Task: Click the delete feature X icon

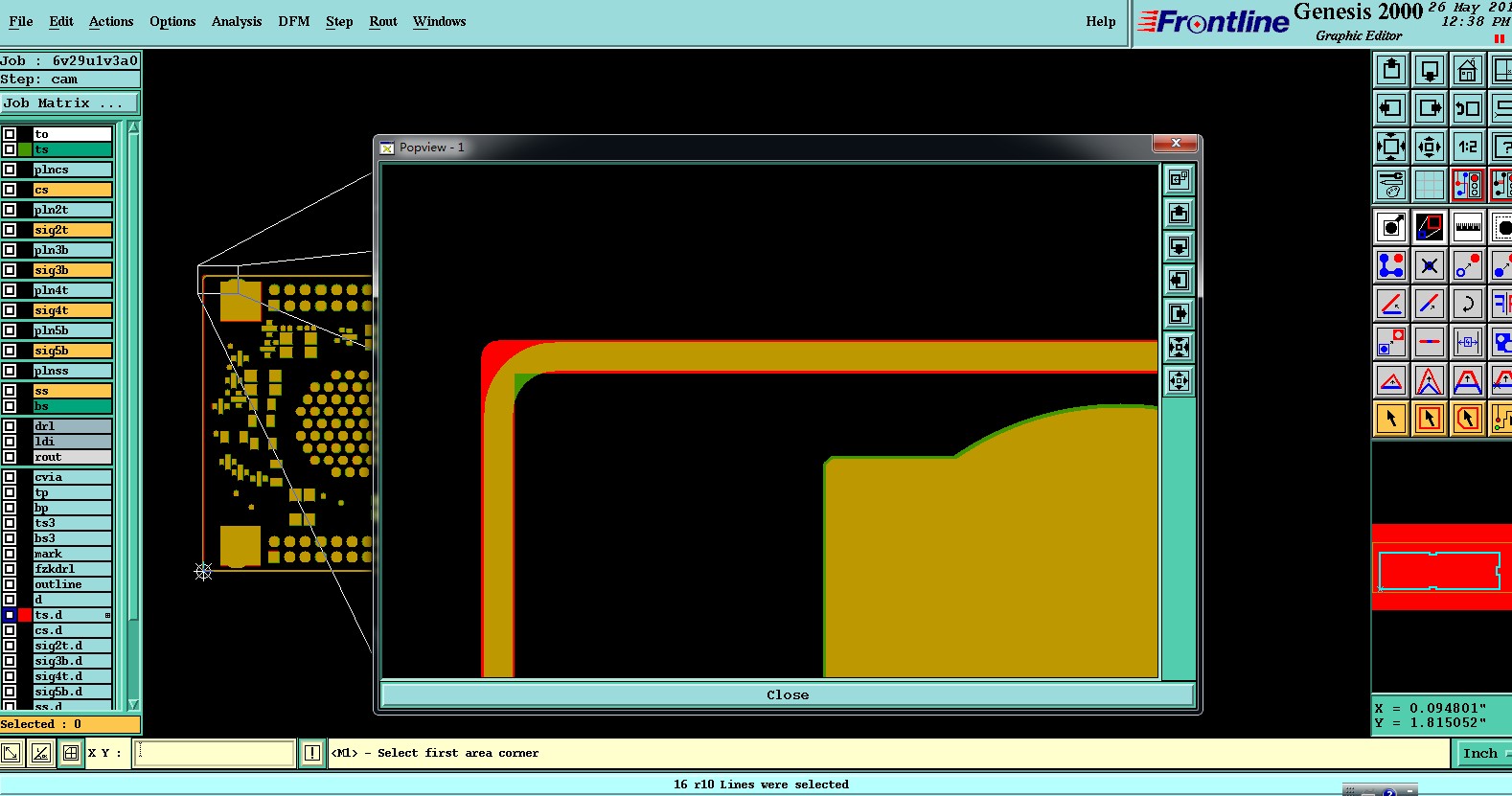Action: [x=1430, y=265]
